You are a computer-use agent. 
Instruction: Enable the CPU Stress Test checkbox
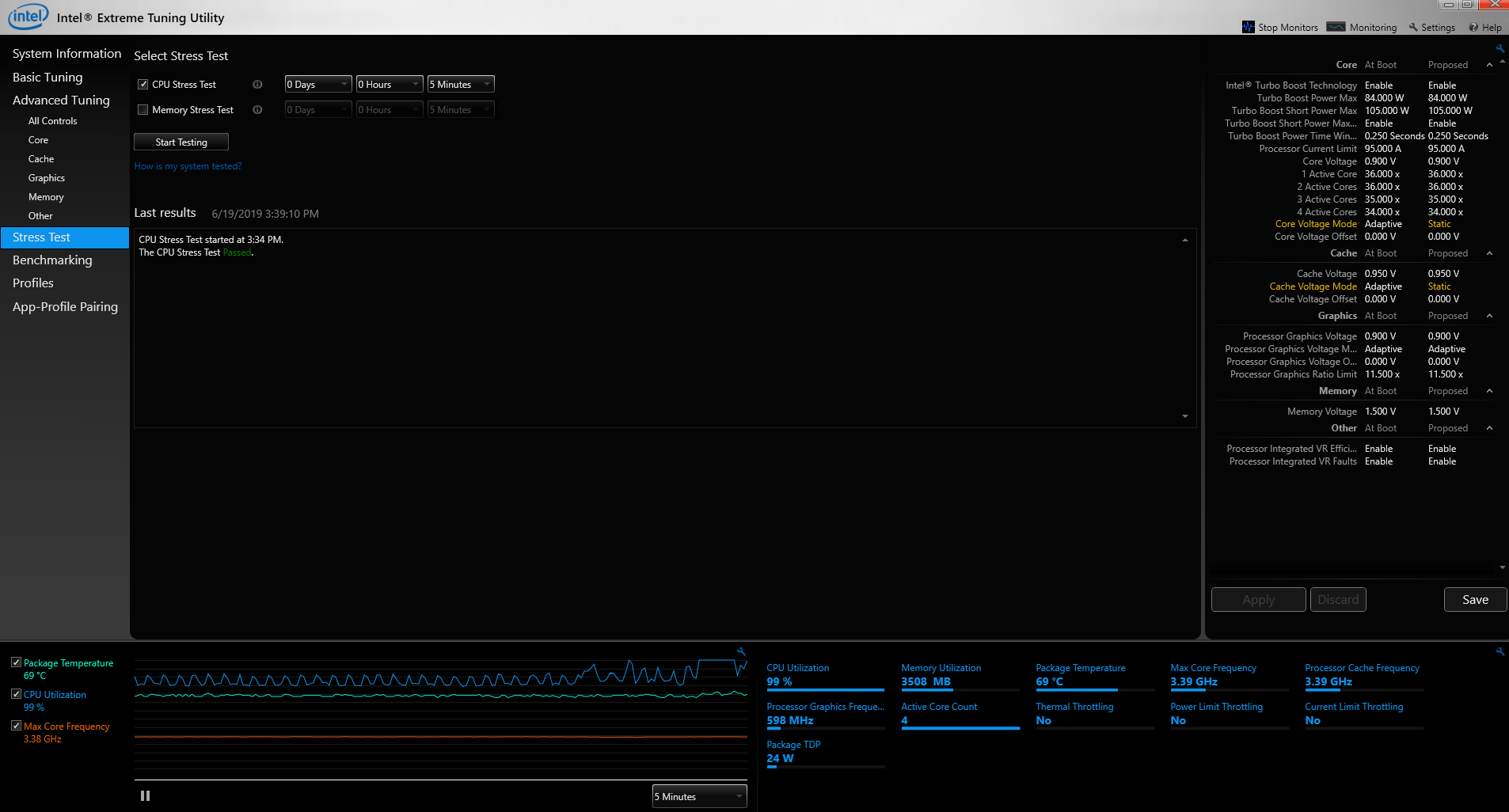point(143,84)
